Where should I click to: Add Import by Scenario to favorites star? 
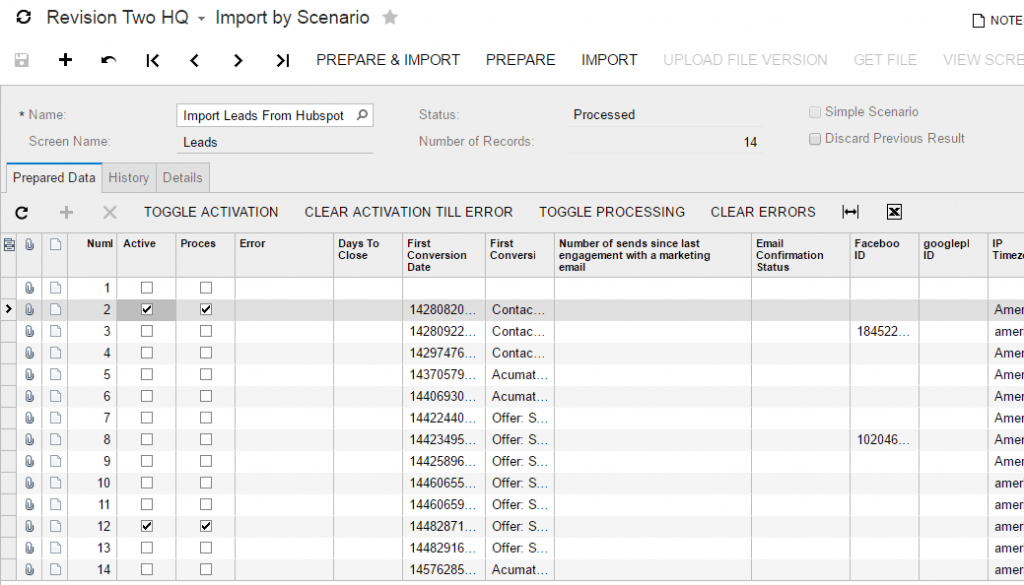390,17
